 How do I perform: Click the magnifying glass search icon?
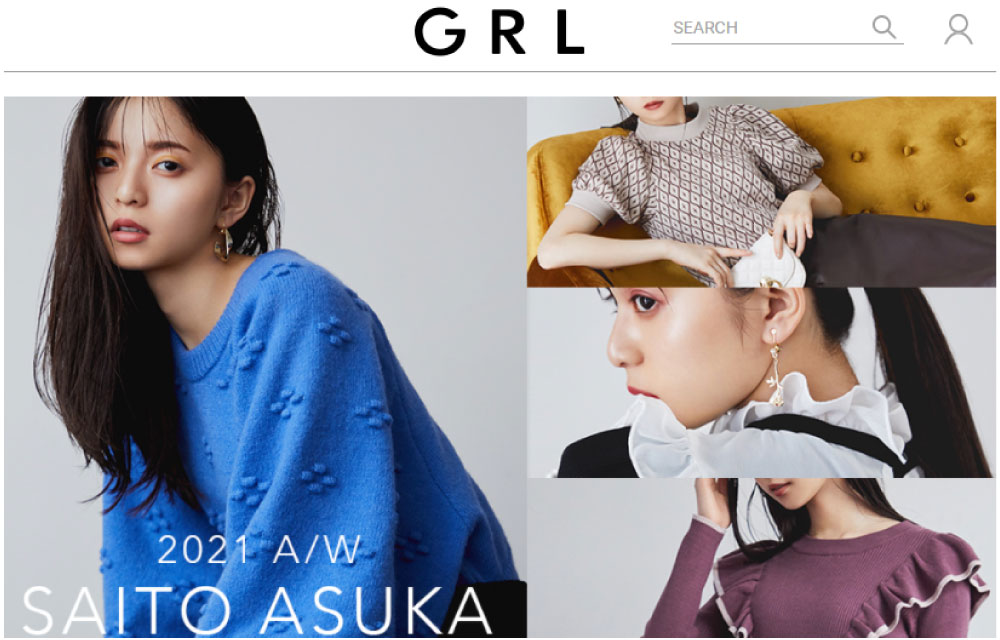(x=884, y=27)
